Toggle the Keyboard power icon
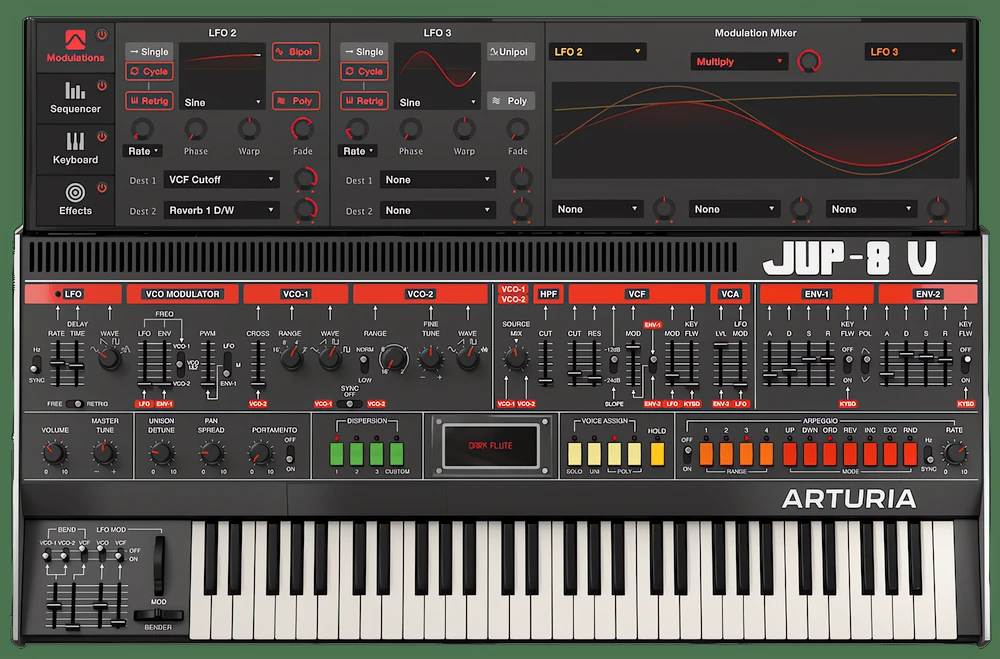 102,137
